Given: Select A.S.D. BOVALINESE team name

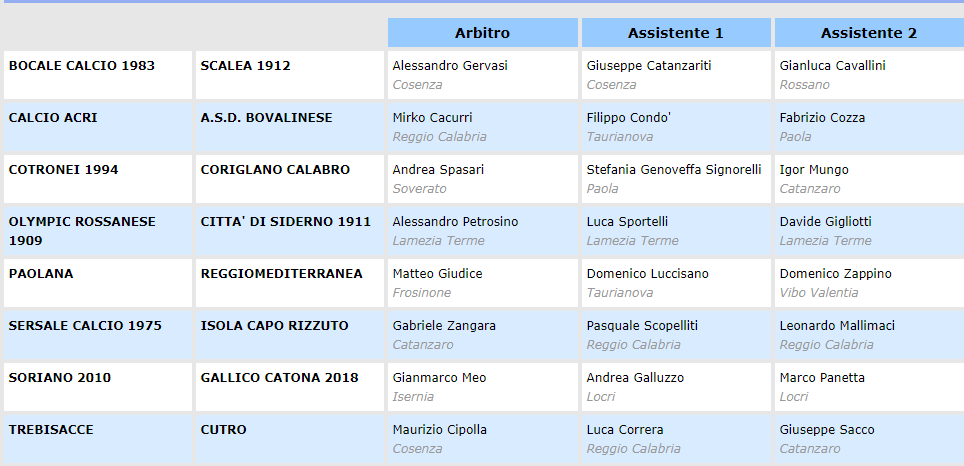Looking at the screenshot, I should [267, 118].
